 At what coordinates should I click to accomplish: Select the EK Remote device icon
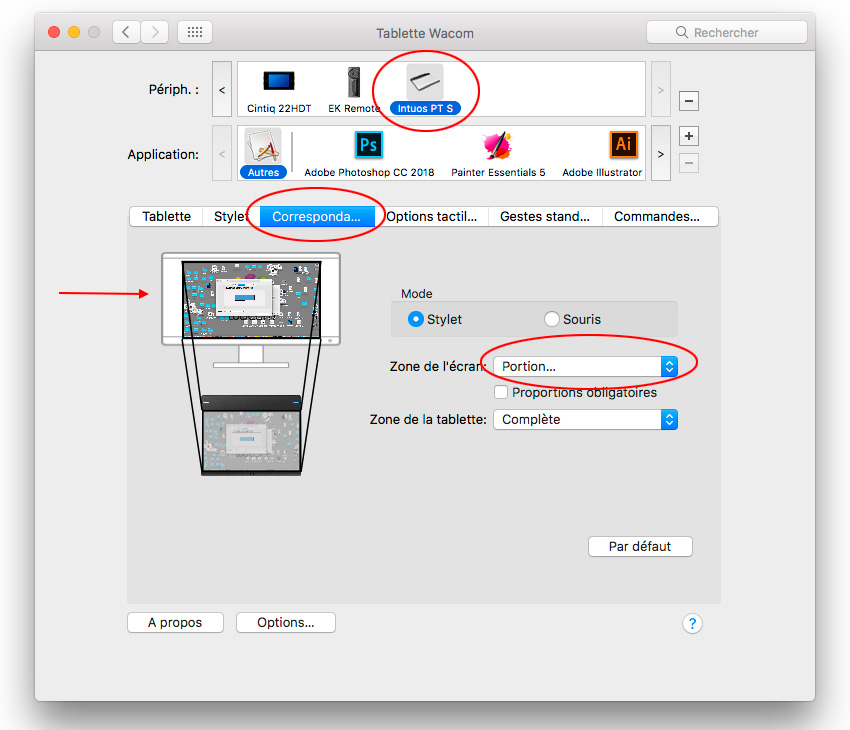(x=354, y=84)
